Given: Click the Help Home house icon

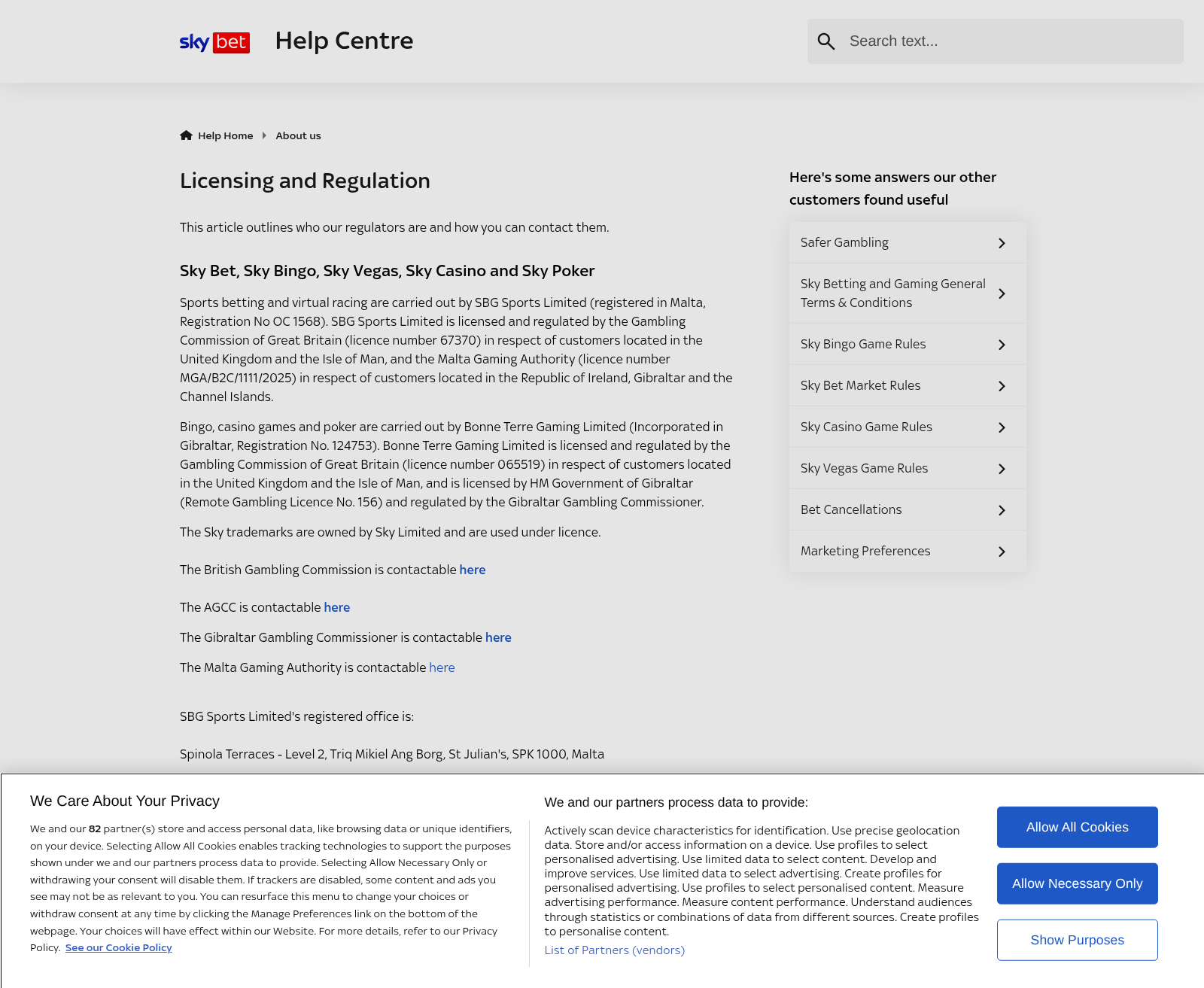Looking at the screenshot, I should coord(186,135).
